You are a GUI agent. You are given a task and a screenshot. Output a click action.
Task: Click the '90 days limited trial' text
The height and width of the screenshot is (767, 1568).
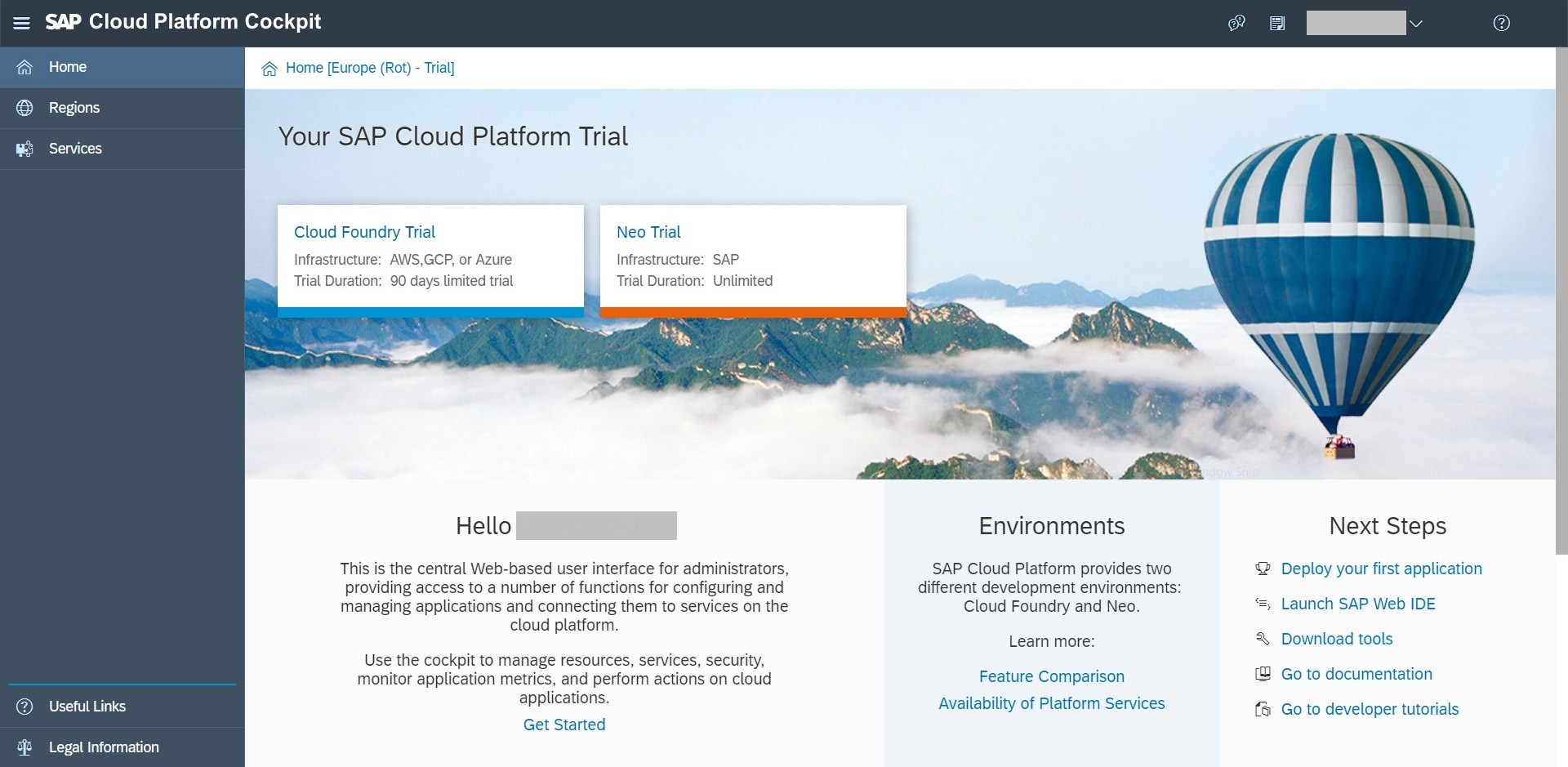(x=452, y=281)
